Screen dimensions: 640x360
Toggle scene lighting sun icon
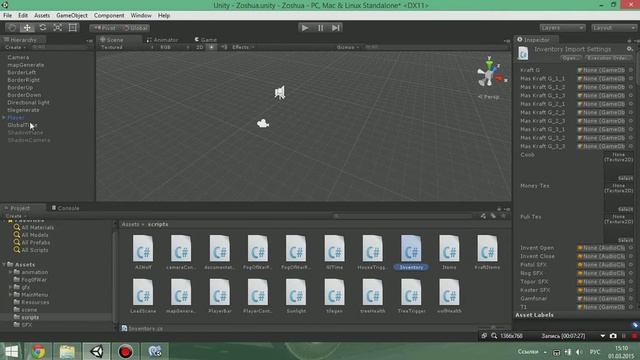point(211,47)
